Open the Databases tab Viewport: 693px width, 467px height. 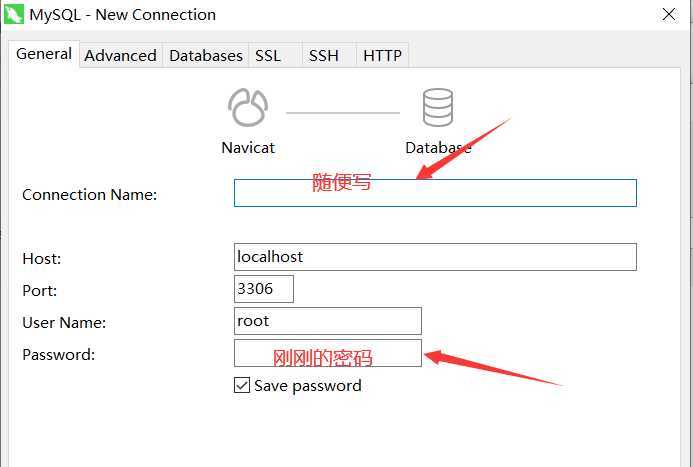coord(206,56)
